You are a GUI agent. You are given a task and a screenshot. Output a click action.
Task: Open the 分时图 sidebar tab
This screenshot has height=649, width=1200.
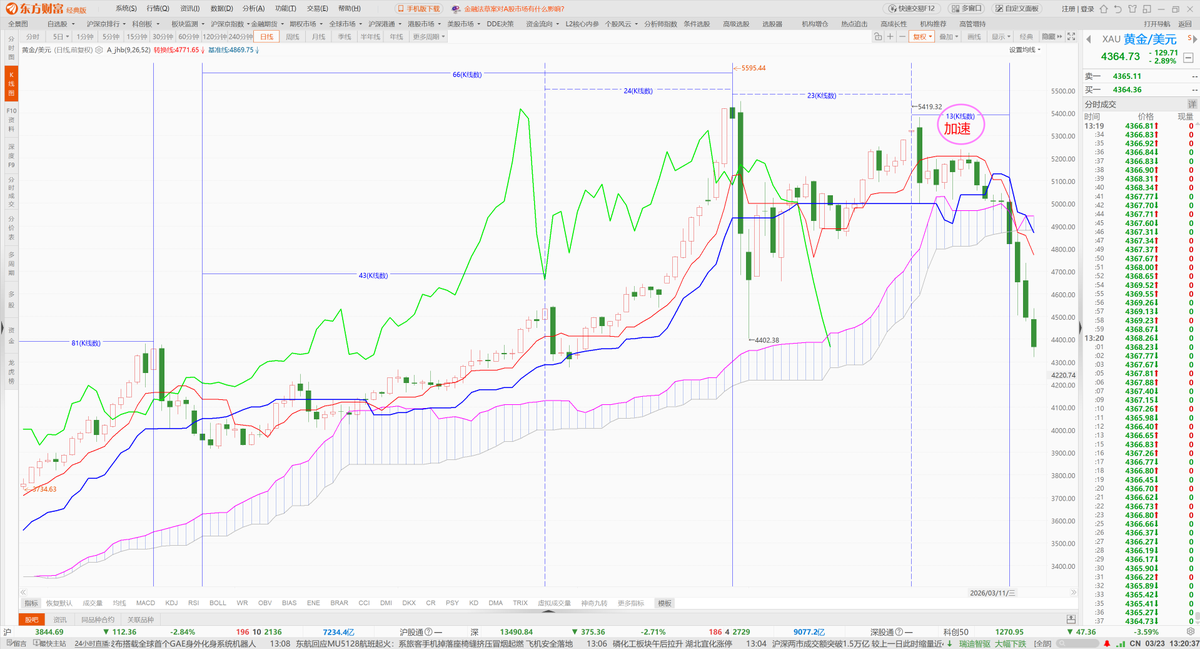[11, 46]
